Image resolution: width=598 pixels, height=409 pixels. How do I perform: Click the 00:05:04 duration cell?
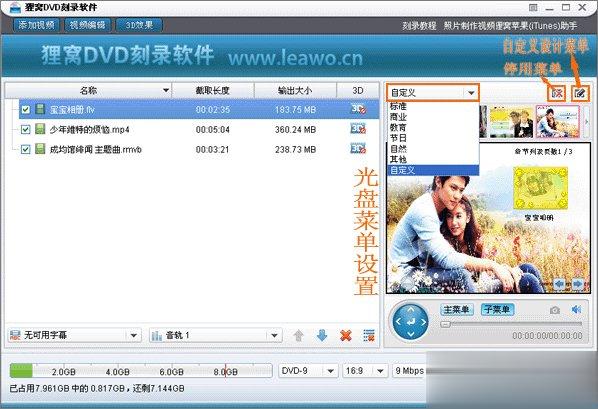point(213,130)
